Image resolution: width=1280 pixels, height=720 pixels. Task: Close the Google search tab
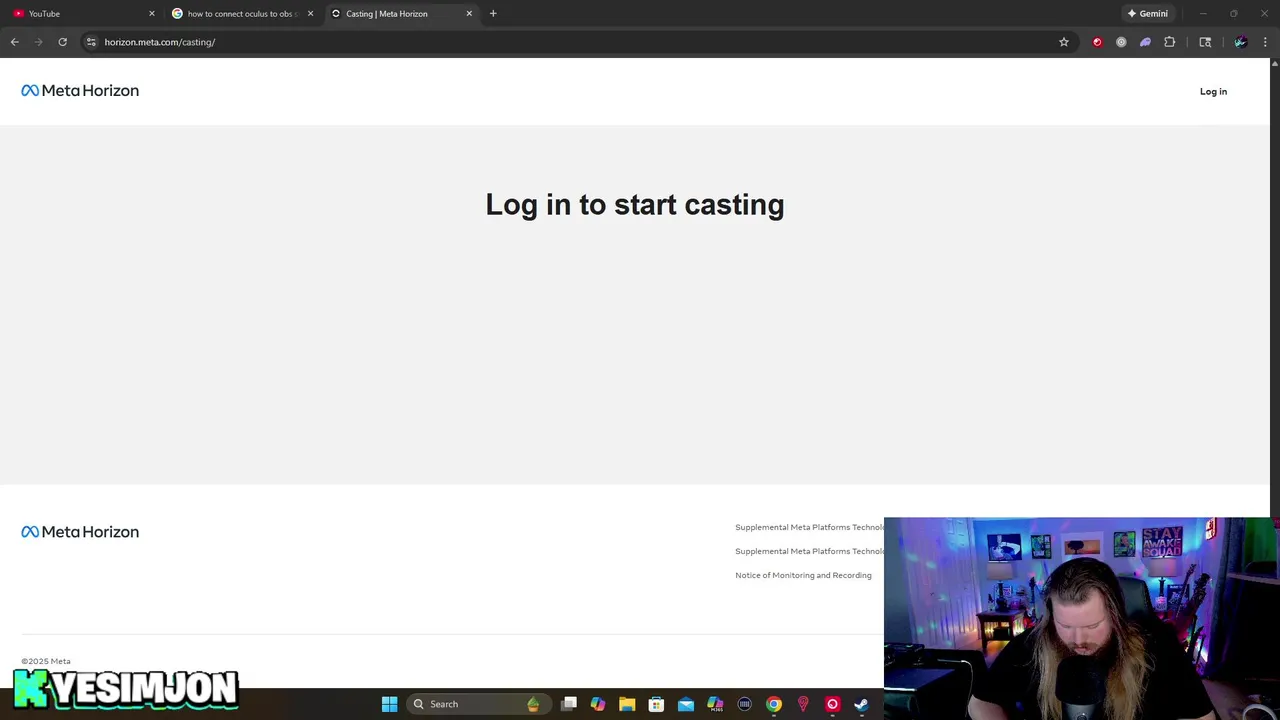(310, 14)
